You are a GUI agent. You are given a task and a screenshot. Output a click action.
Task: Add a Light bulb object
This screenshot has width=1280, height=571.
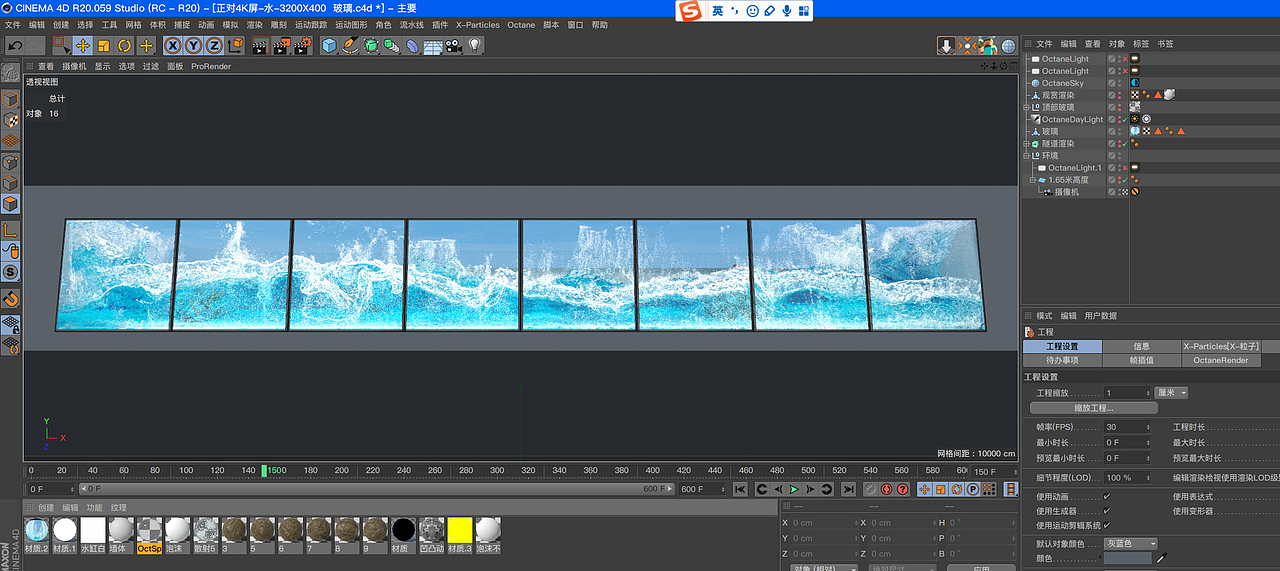tap(475, 45)
